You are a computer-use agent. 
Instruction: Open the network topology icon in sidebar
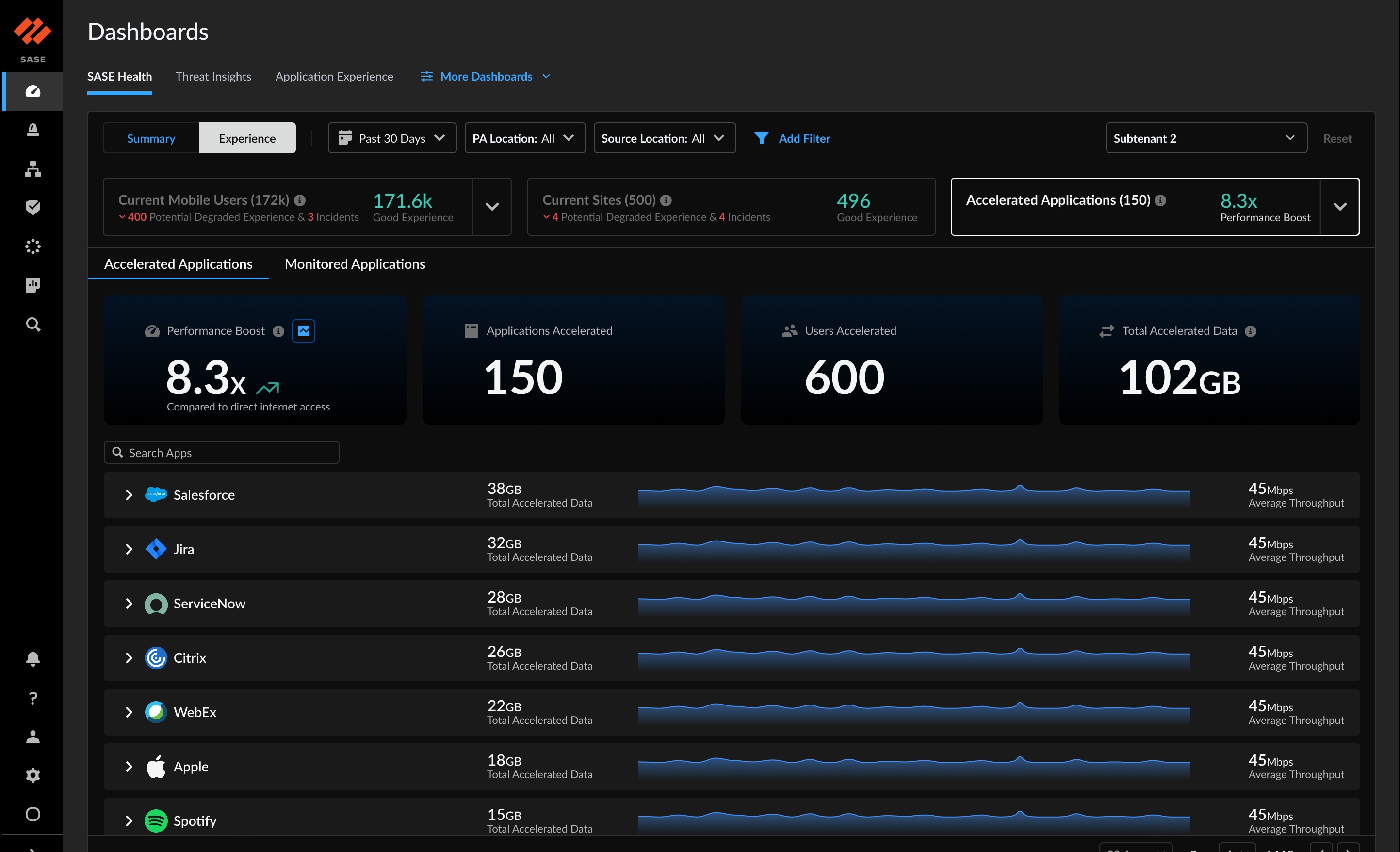point(33,168)
